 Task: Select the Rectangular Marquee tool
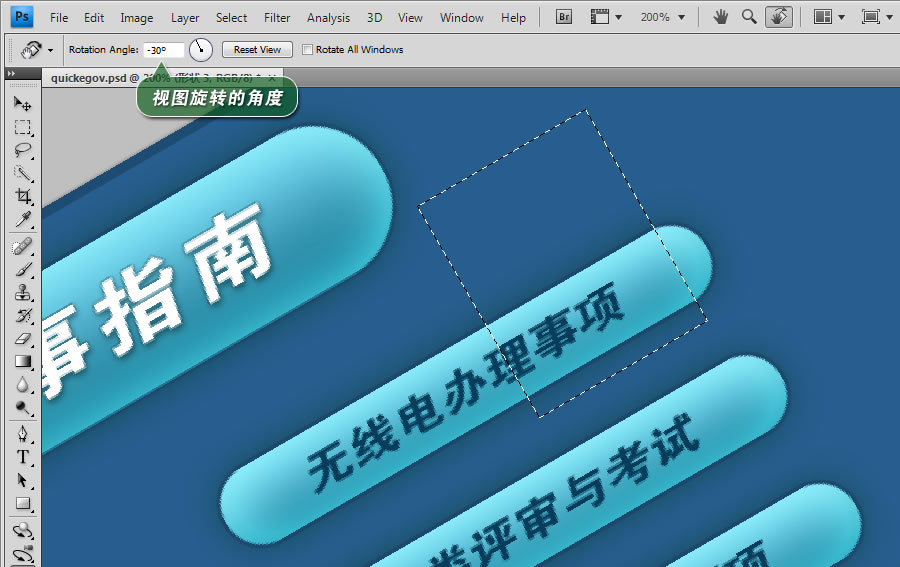click(23, 127)
